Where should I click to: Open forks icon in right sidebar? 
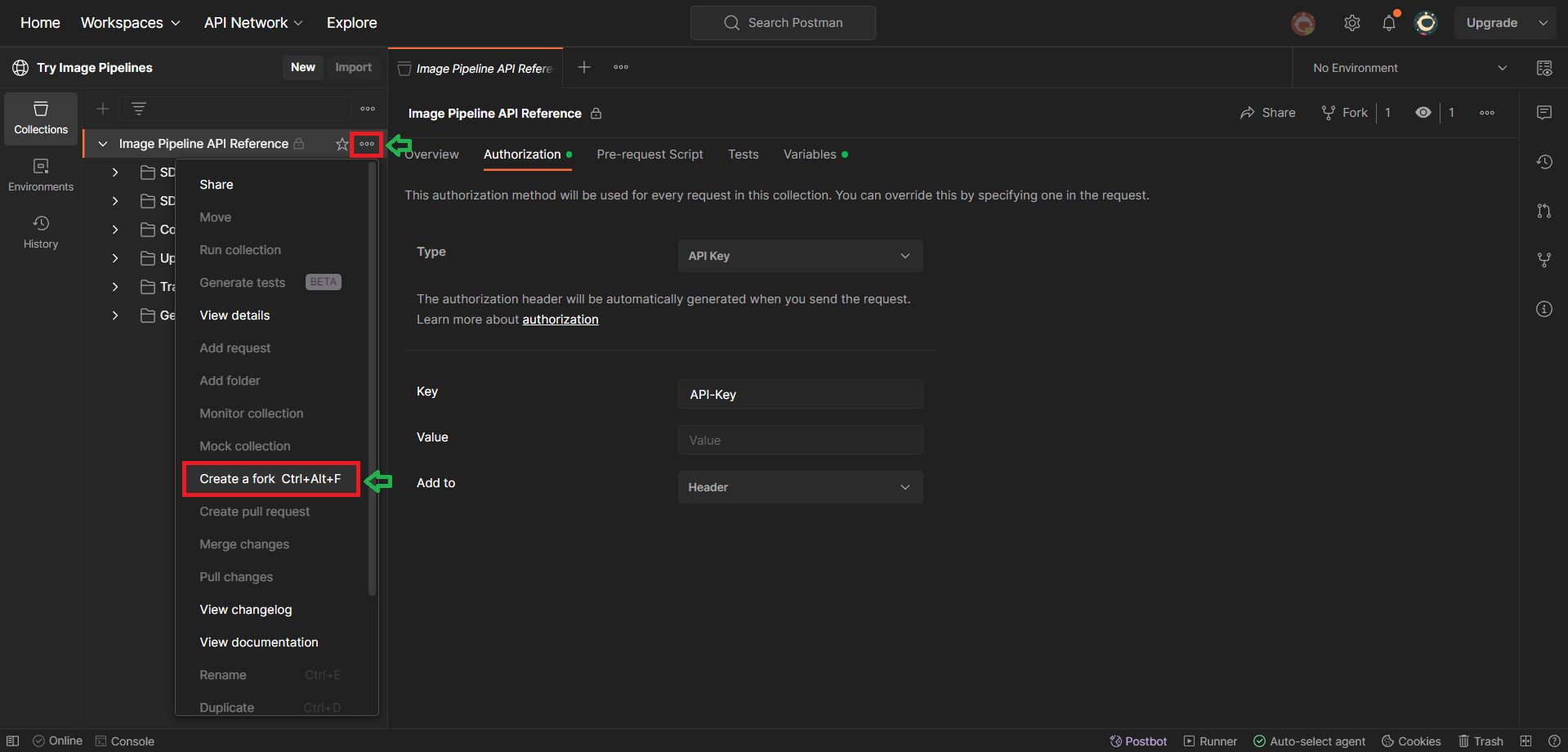click(x=1544, y=260)
